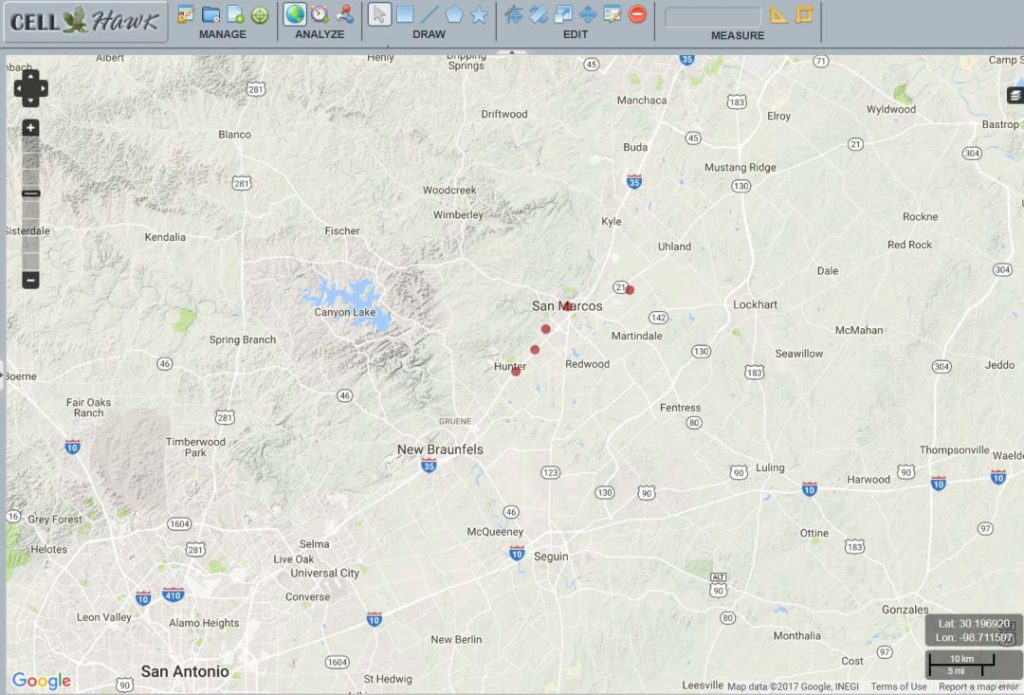Open the area measurement tool
The width and height of the screenshot is (1024, 695).
click(x=804, y=15)
